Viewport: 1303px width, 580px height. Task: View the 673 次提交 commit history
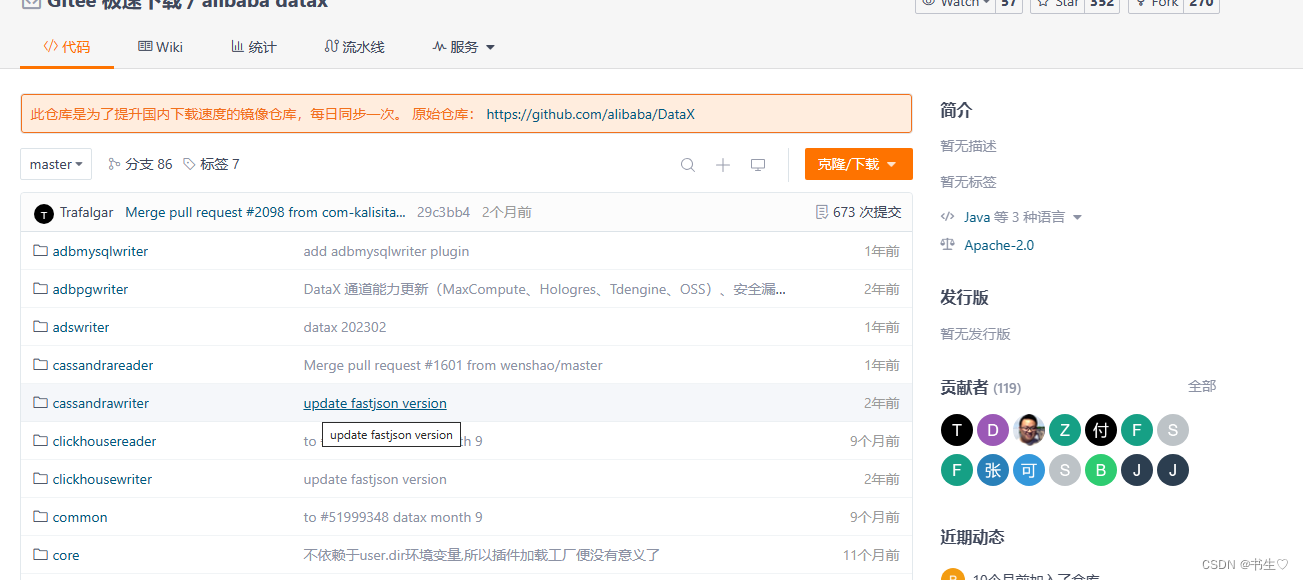tap(859, 212)
